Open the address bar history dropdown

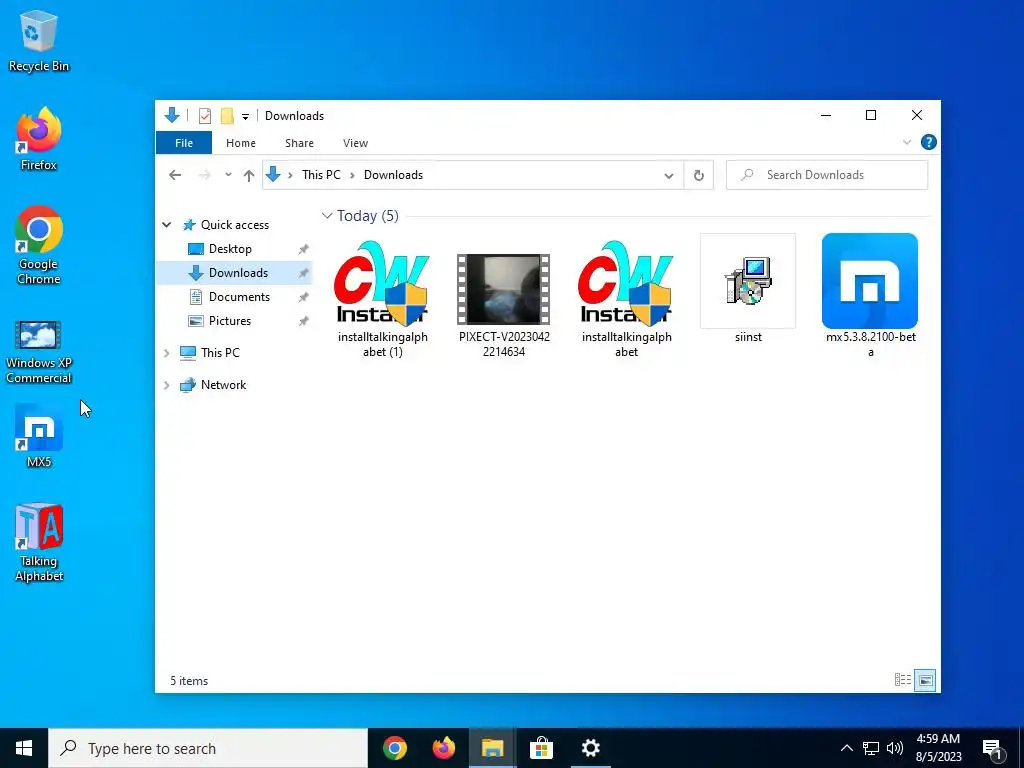point(669,176)
